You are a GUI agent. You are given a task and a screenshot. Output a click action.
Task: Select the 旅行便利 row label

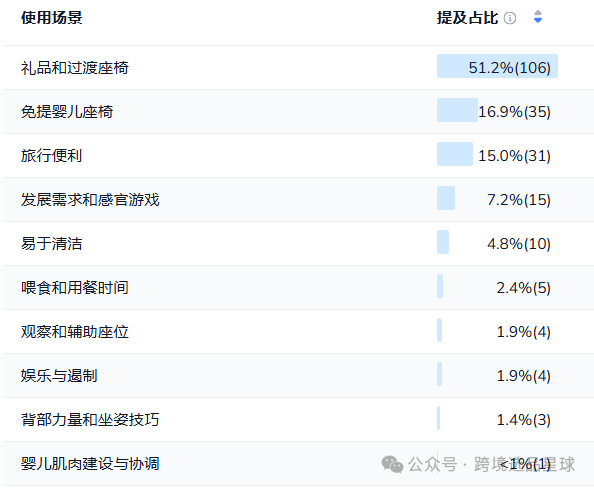[52, 156]
